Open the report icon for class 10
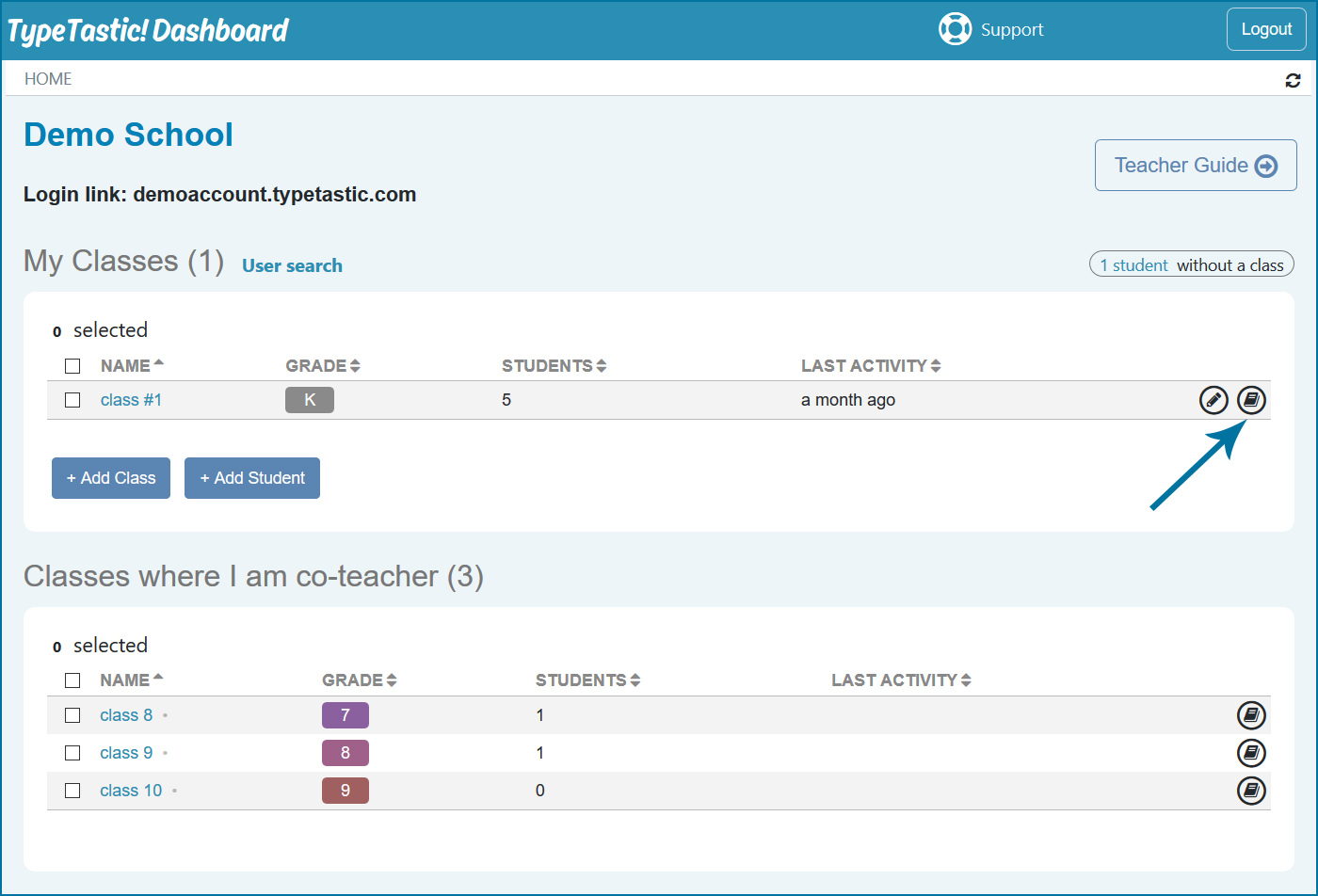The width and height of the screenshot is (1318, 896). [x=1251, y=791]
